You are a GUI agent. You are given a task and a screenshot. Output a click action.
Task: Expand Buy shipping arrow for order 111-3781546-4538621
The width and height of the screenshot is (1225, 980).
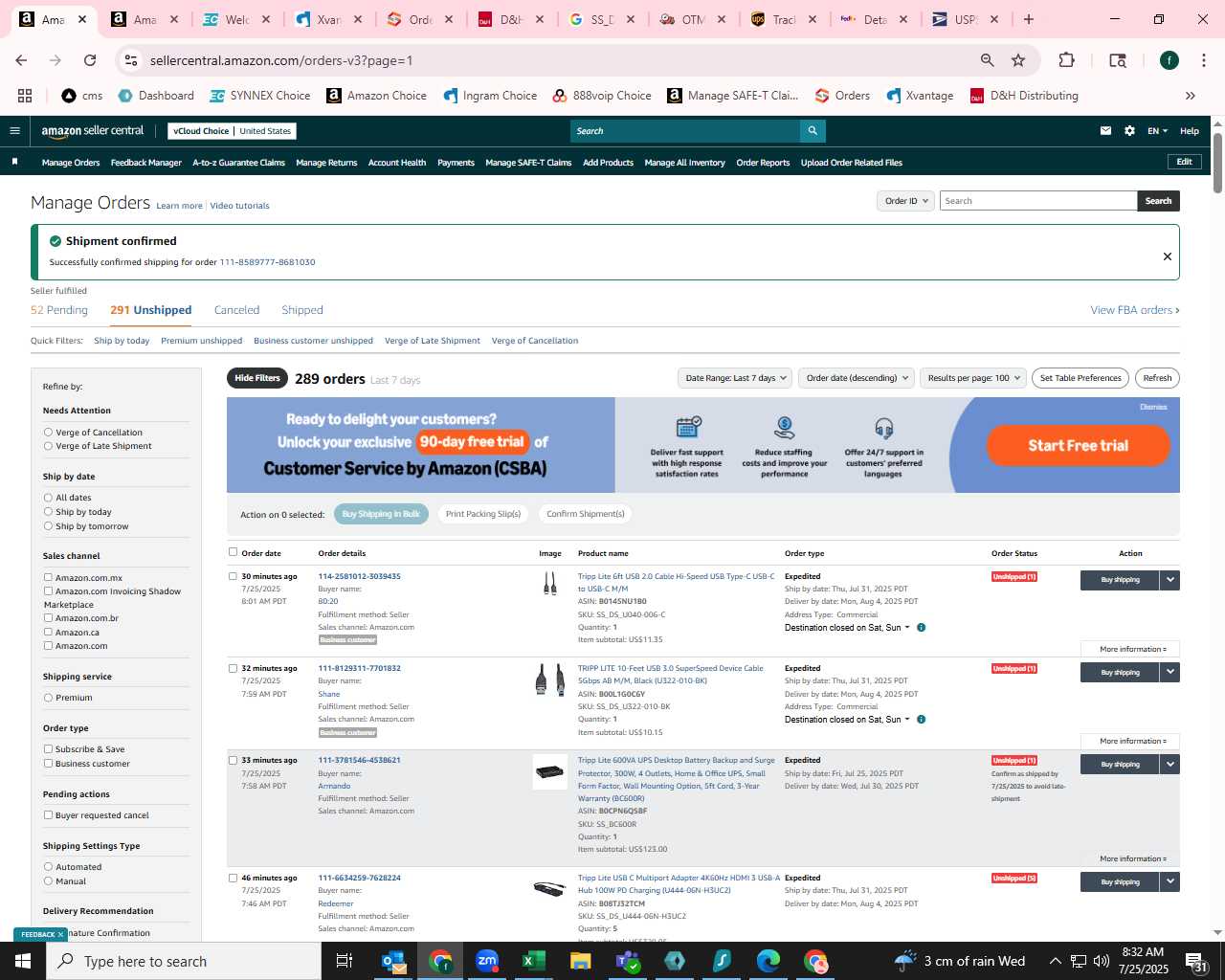pos(1169,765)
